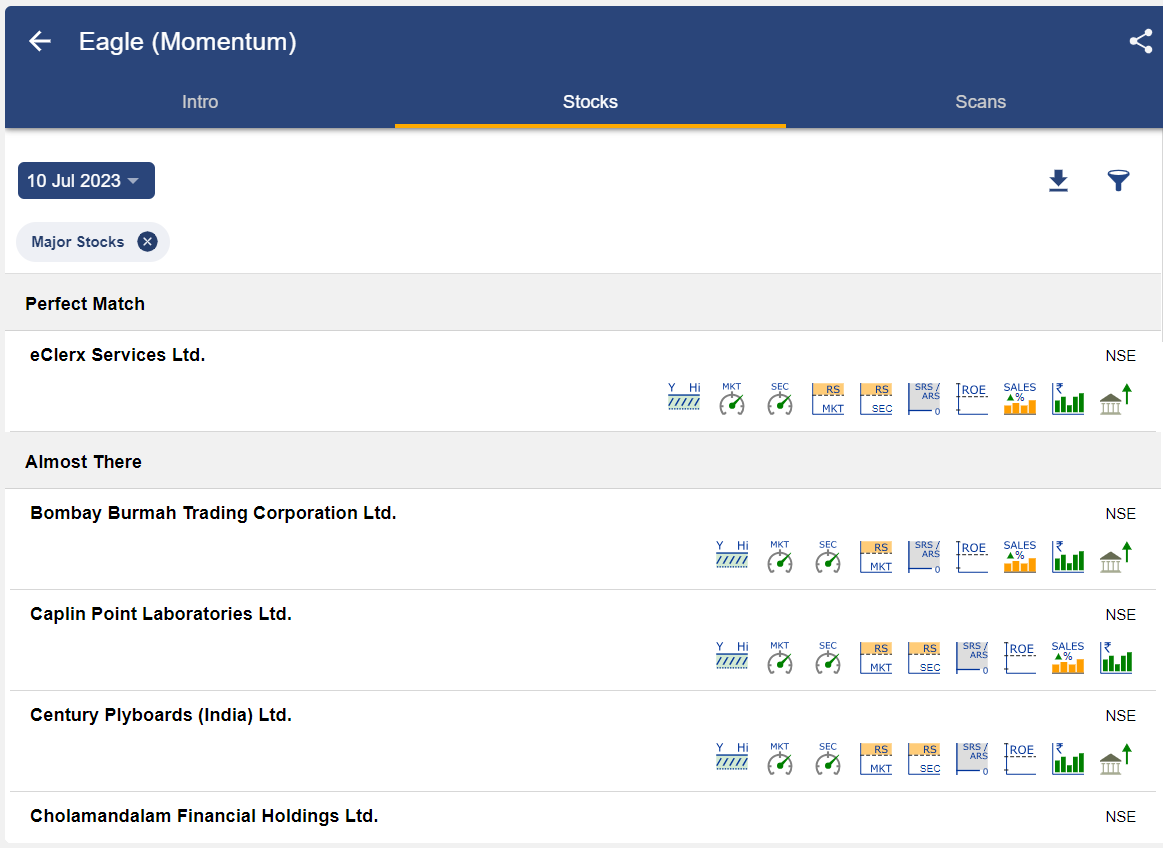Click NSE label in Caplin Point row

click(1120, 614)
